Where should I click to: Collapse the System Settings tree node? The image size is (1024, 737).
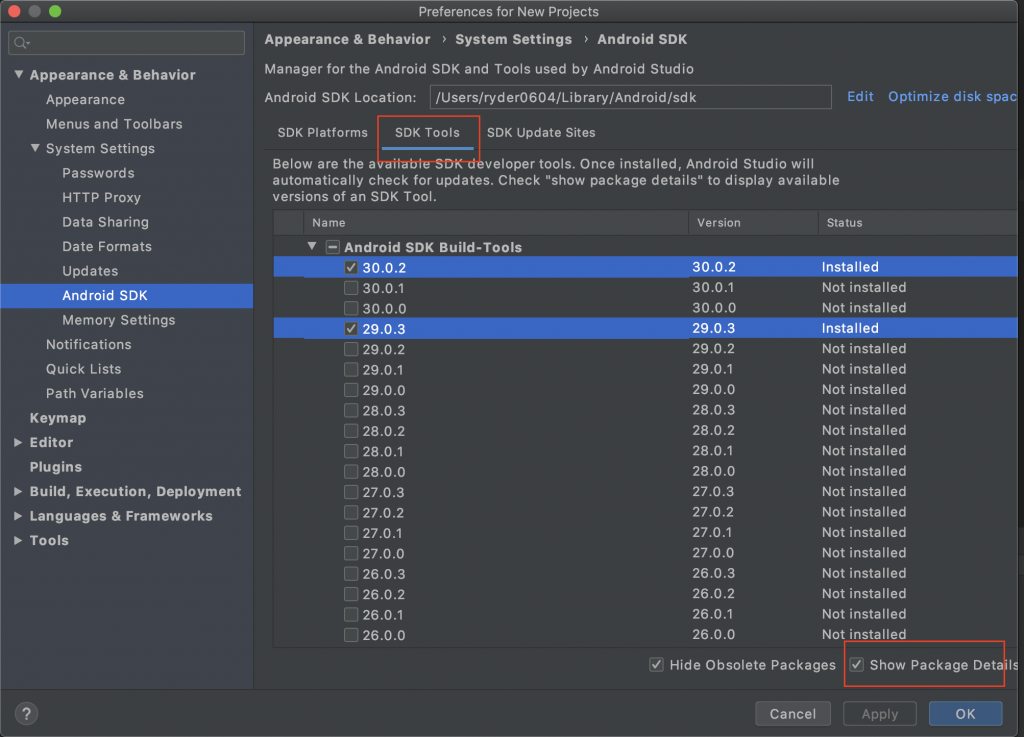(x=35, y=148)
